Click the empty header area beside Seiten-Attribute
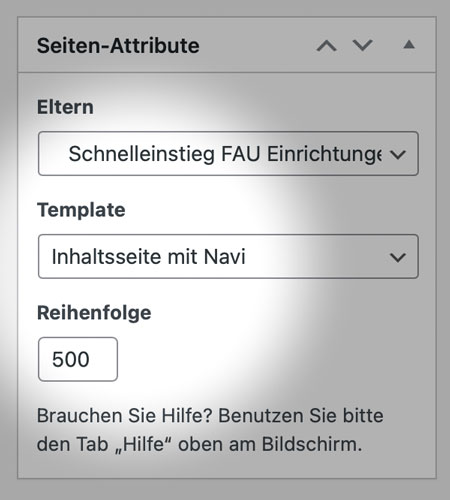The width and height of the screenshot is (450, 500). coord(257,45)
